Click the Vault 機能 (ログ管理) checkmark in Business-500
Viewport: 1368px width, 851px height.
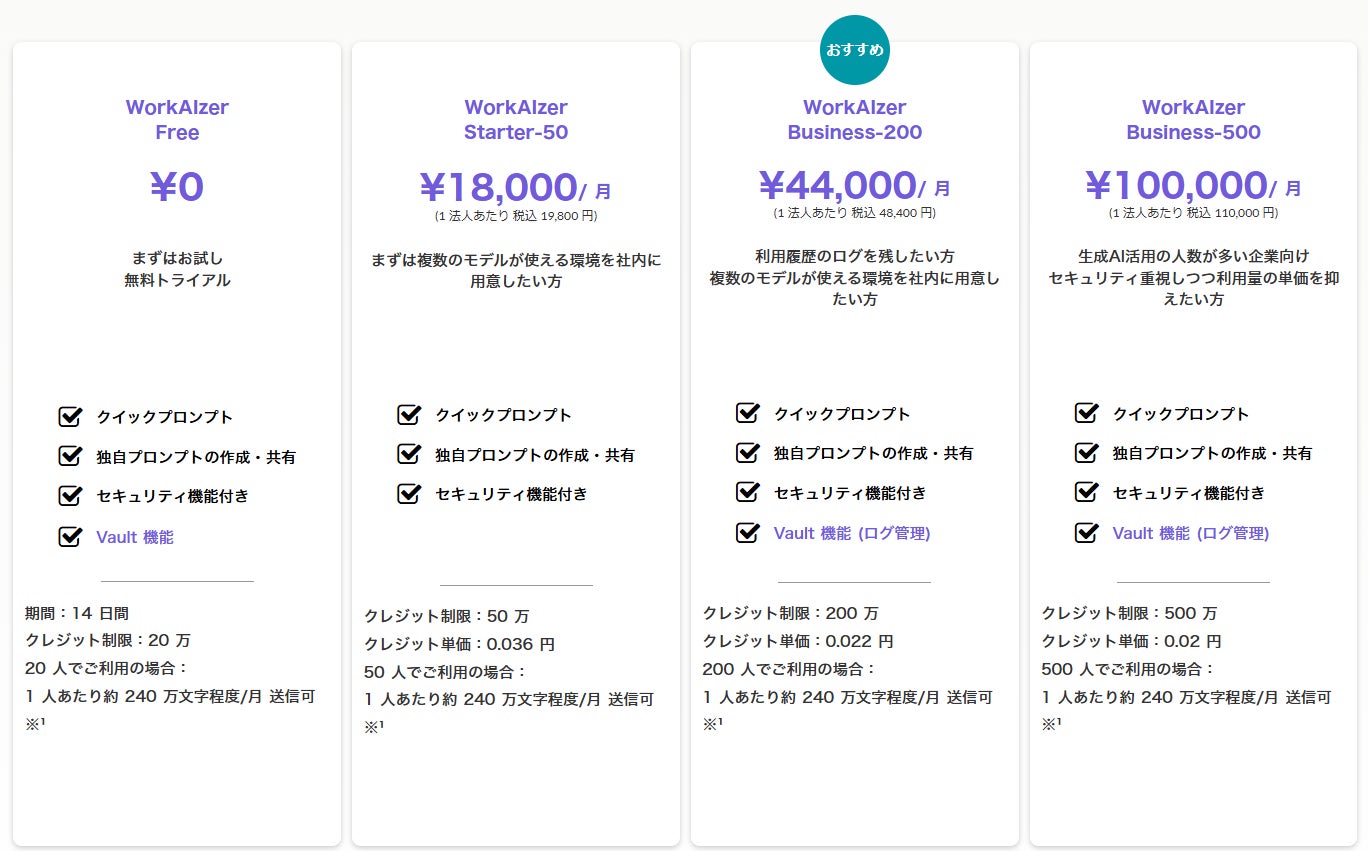point(1086,533)
